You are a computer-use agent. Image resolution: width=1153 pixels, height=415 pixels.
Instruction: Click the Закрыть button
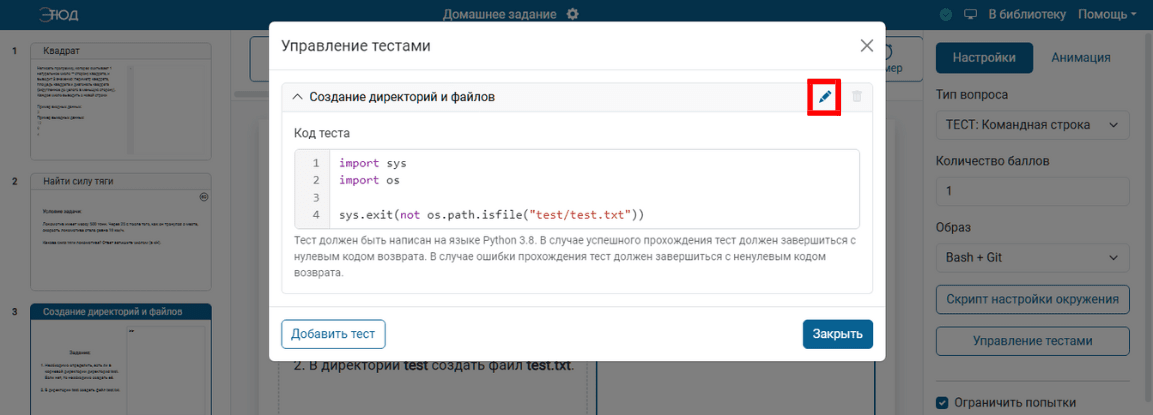(838, 334)
